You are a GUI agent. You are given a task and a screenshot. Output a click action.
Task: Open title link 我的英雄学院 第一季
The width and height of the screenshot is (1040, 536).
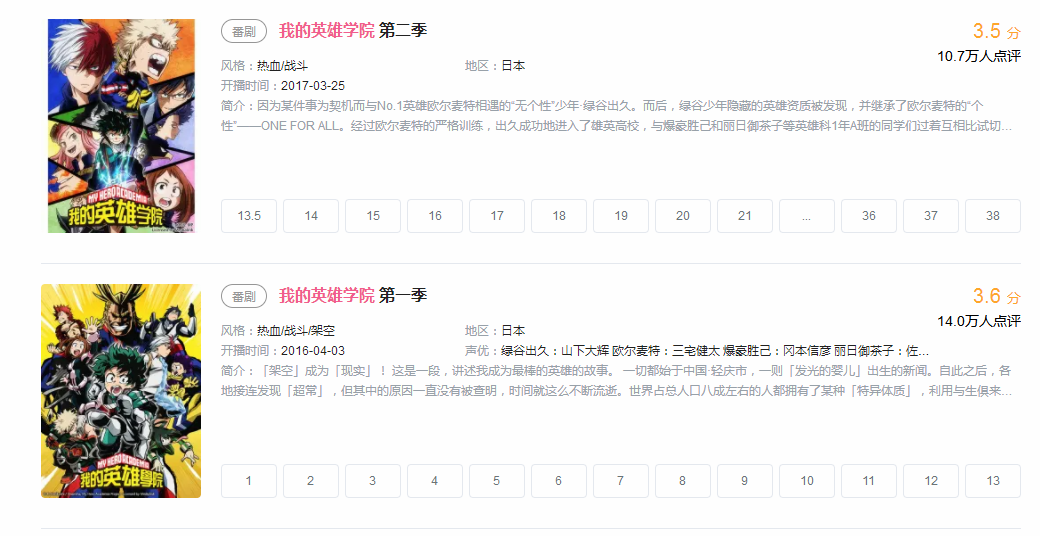[353, 296]
